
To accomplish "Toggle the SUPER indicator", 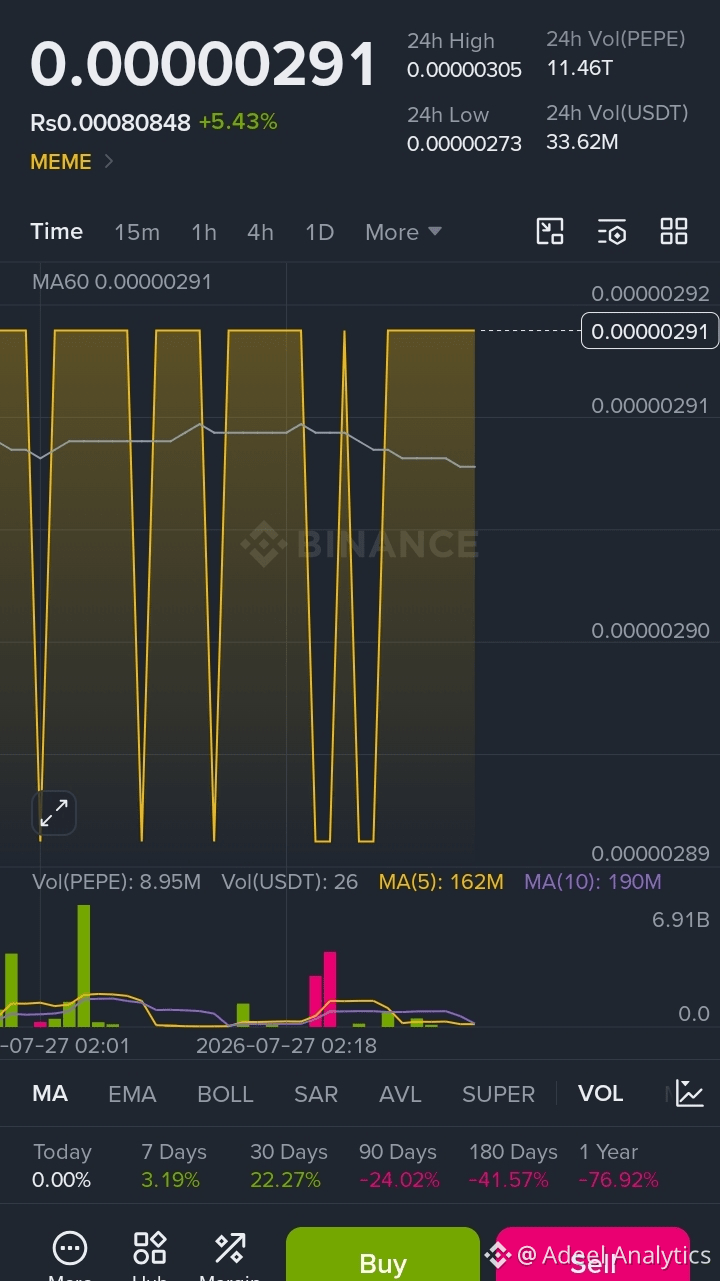I will pyautogui.click(x=498, y=1094).
